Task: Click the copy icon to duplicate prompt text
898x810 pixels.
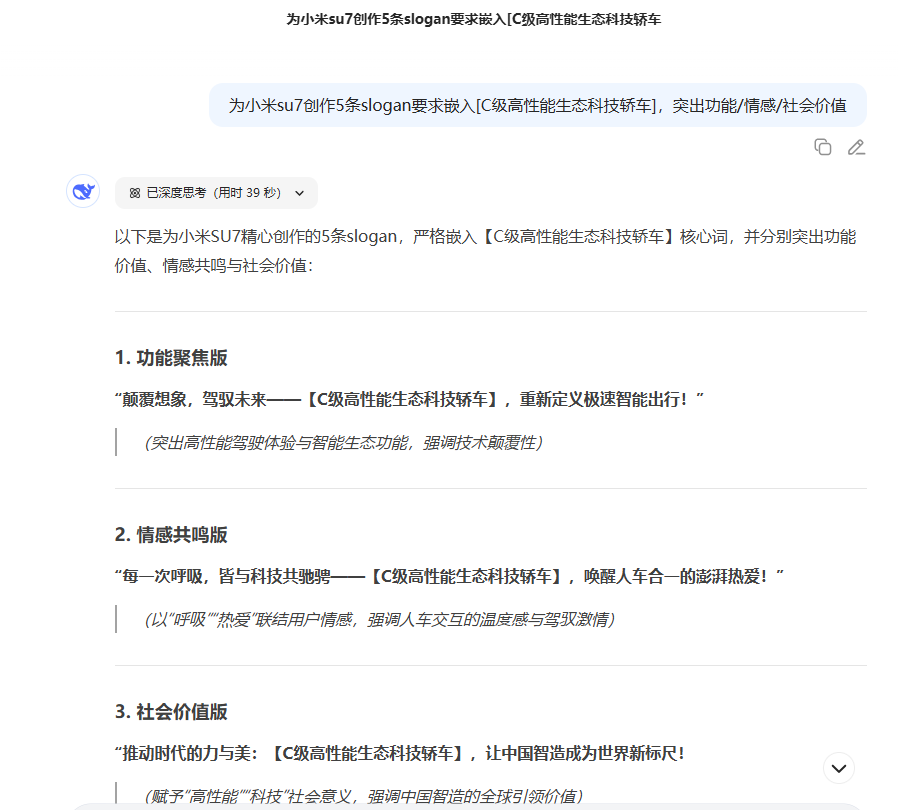Action: [x=822, y=147]
